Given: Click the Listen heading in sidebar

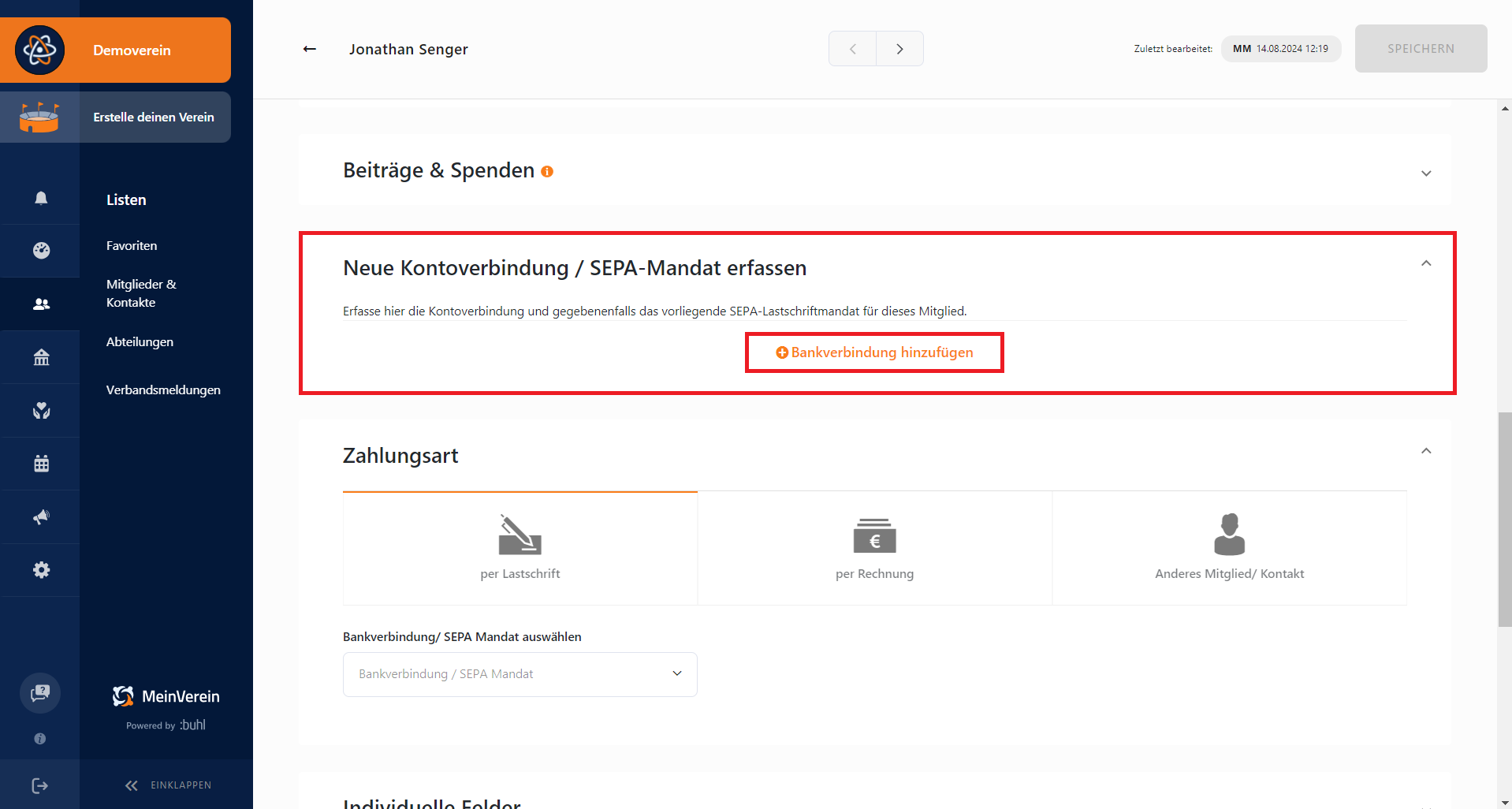Looking at the screenshot, I should coord(126,200).
